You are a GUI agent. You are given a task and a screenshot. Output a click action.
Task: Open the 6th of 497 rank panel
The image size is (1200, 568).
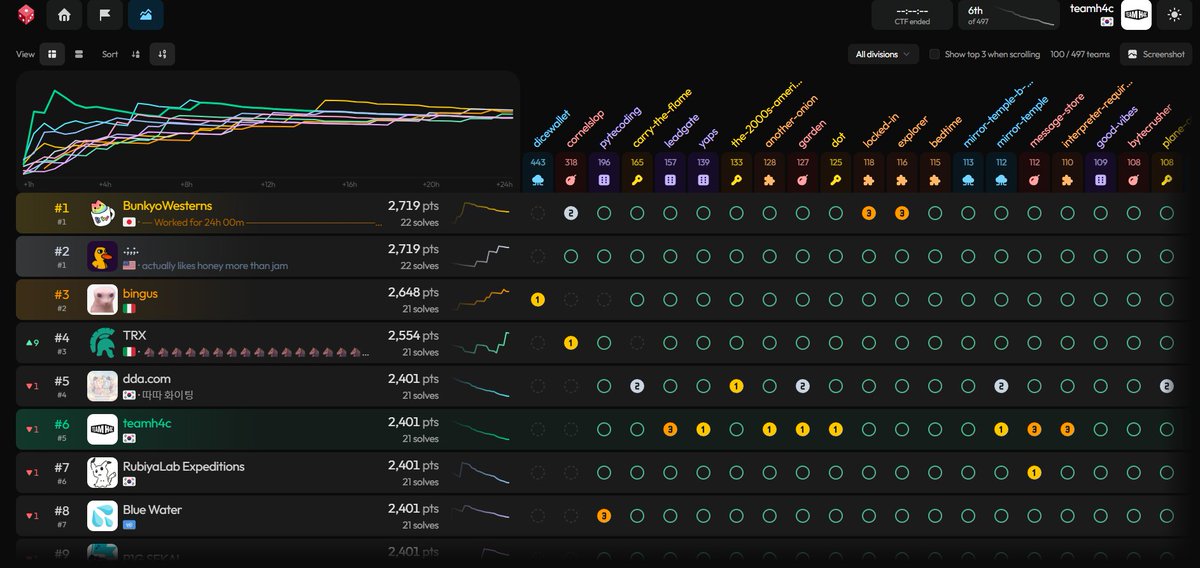click(x=1010, y=15)
